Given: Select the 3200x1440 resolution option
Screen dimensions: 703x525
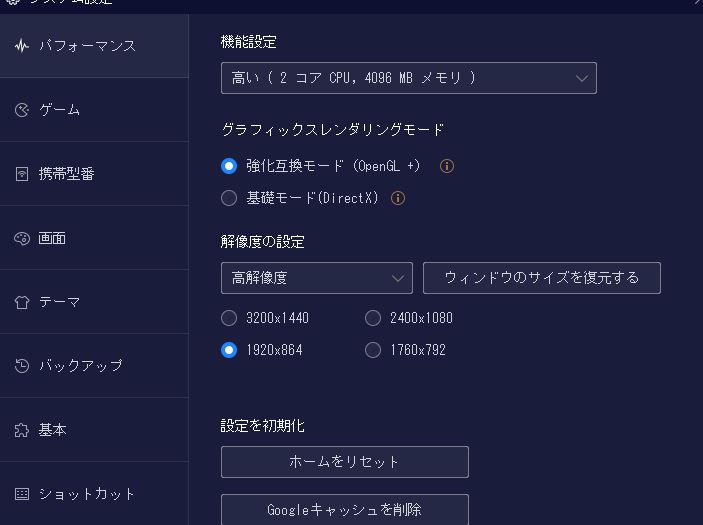Looking at the screenshot, I should tap(229, 318).
